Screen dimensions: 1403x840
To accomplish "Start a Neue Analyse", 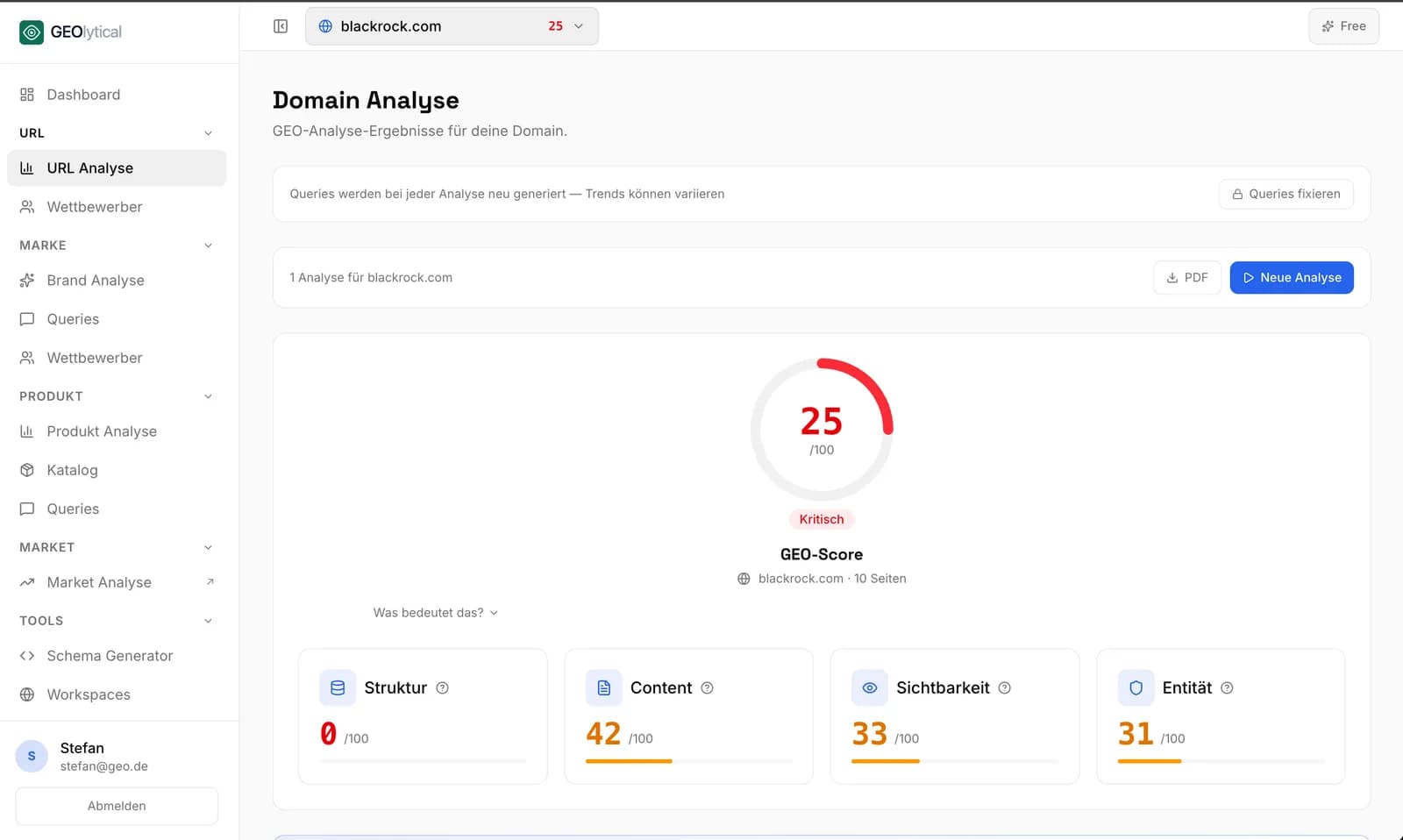I will [1292, 278].
